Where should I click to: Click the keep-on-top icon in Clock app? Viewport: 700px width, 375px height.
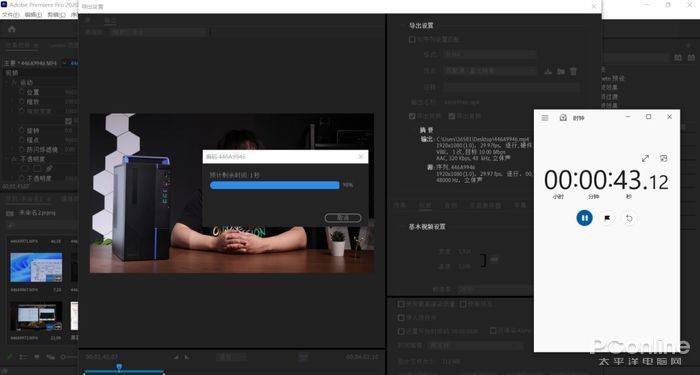pyautogui.click(x=664, y=158)
